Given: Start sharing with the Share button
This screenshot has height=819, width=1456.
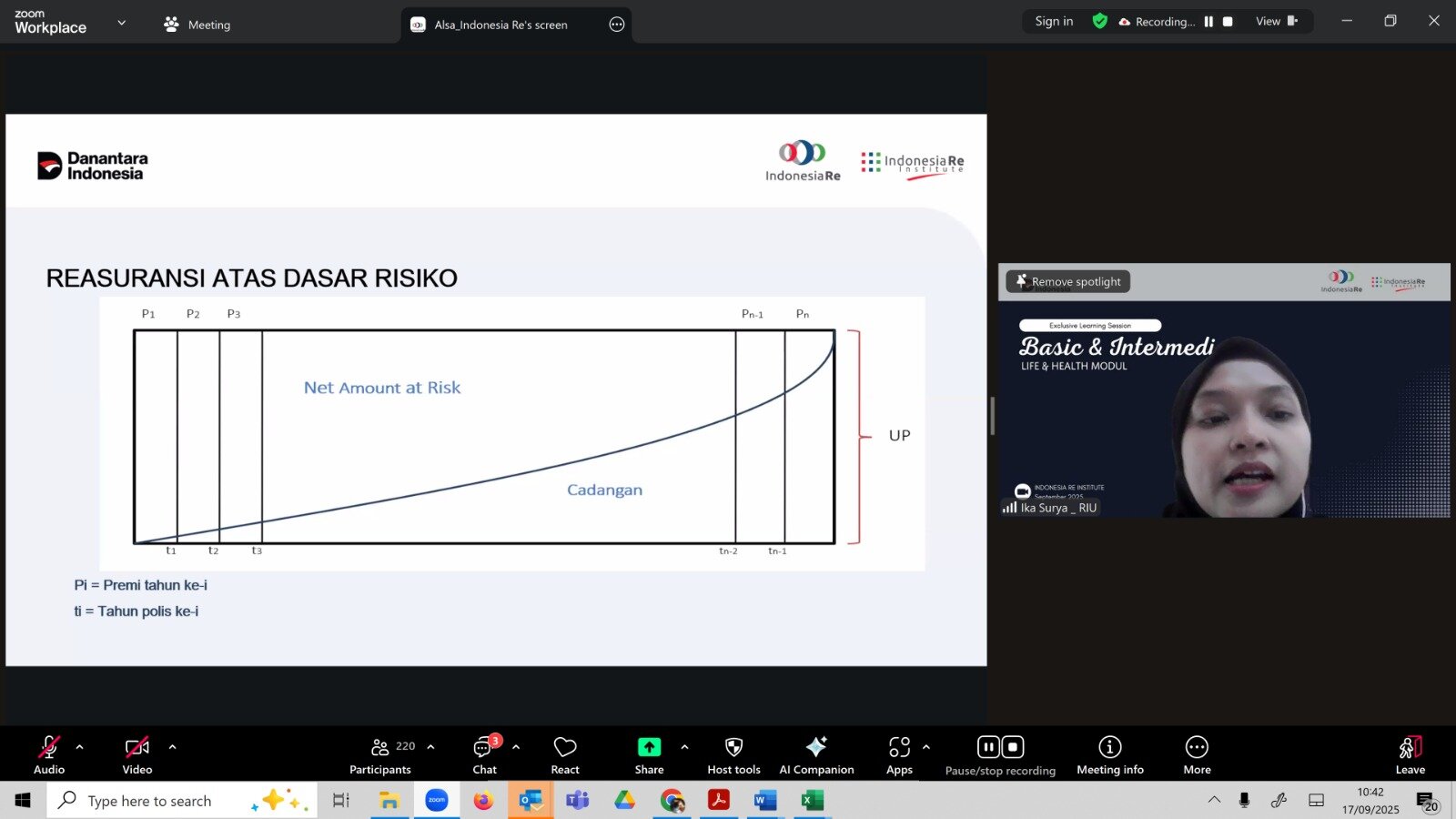Looking at the screenshot, I should coord(649,755).
